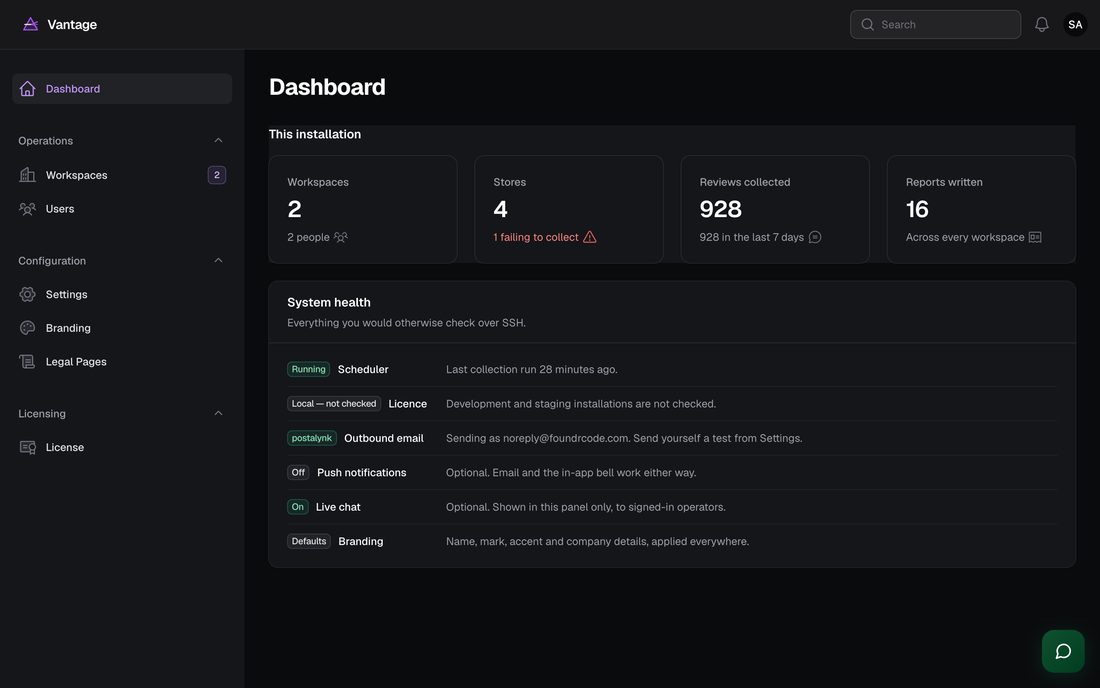Click the 'Off' badge for Push notifications

click(x=298, y=472)
